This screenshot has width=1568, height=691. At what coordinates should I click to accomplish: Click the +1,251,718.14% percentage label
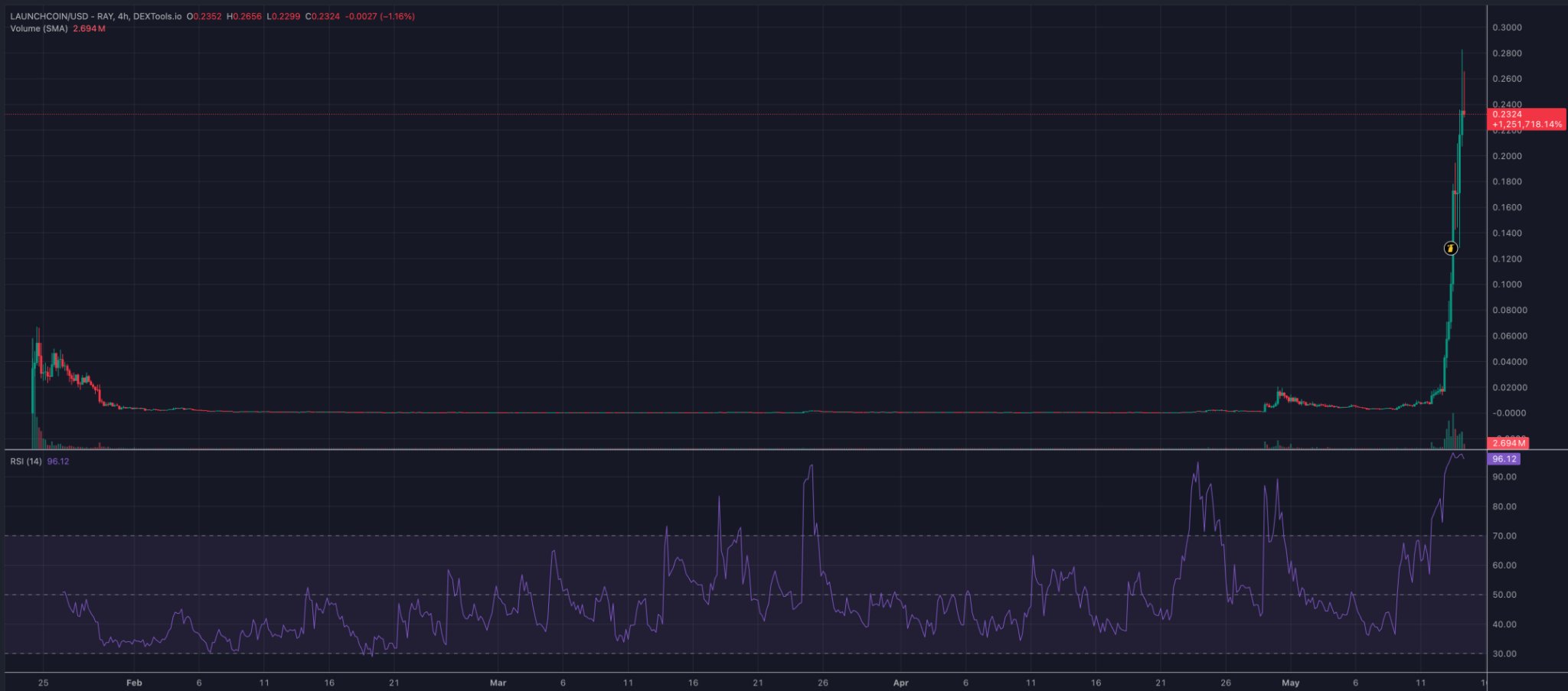(1527, 124)
